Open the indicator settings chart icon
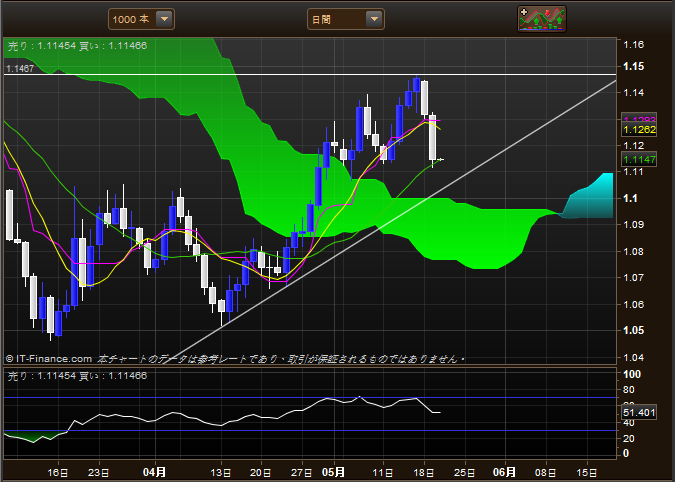The width and height of the screenshot is (675, 482). (x=542, y=19)
